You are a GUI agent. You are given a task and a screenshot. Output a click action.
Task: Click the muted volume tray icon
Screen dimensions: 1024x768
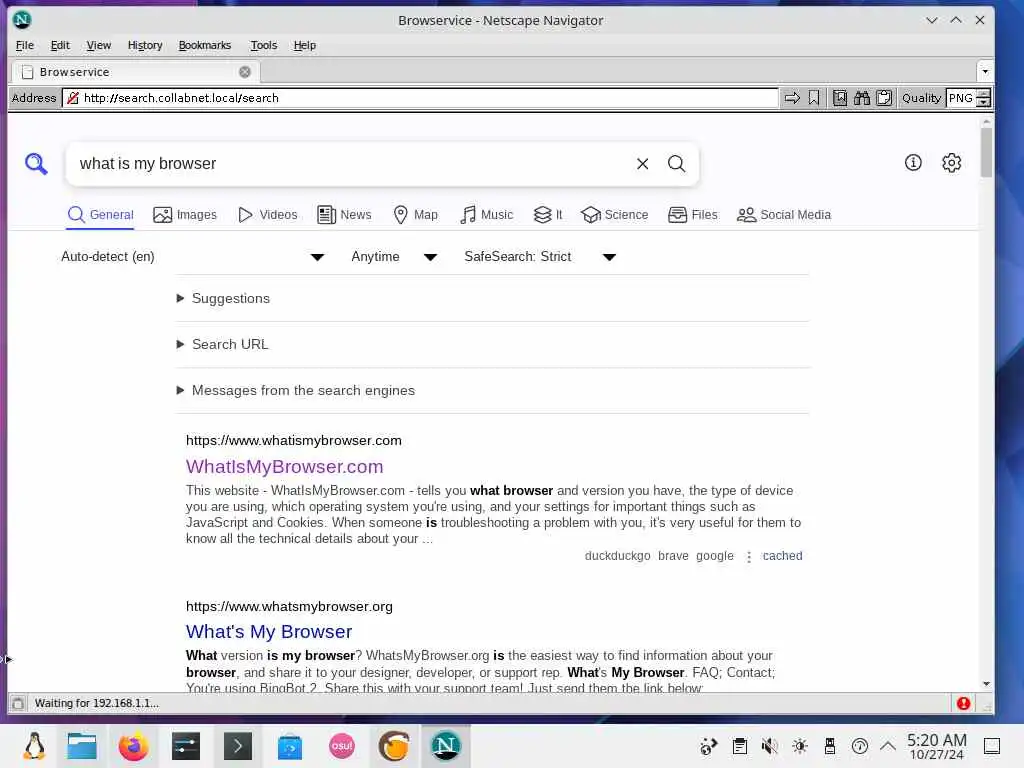[x=769, y=746]
